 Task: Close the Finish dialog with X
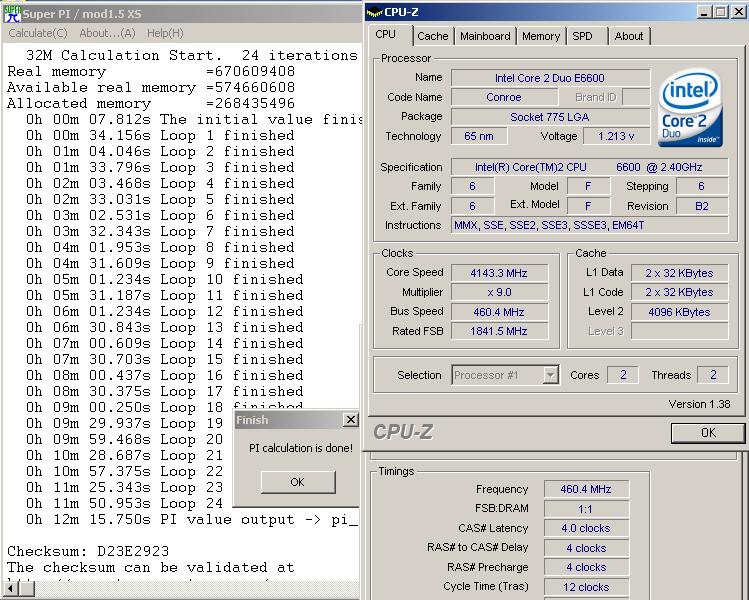pyautogui.click(x=351, y=420)
